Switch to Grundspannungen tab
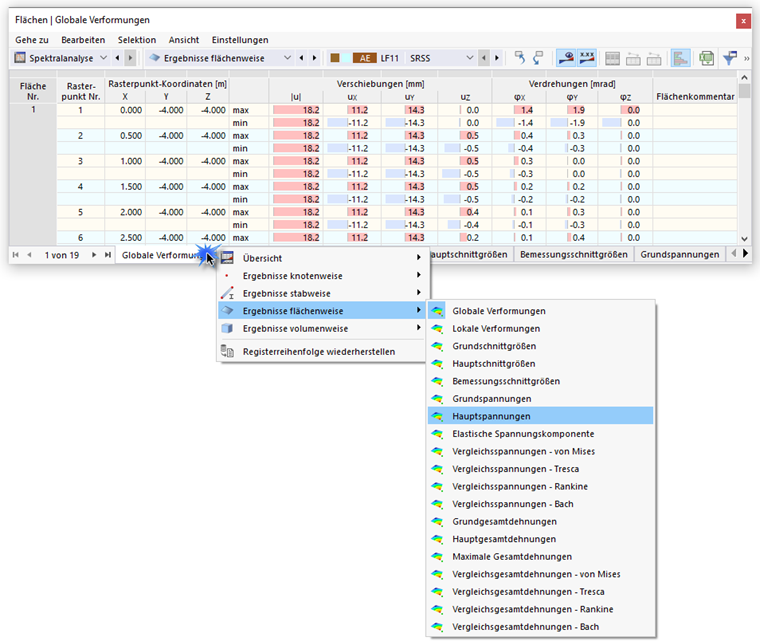760x641 pixels. pyautogui.click(x=680, y=255)
